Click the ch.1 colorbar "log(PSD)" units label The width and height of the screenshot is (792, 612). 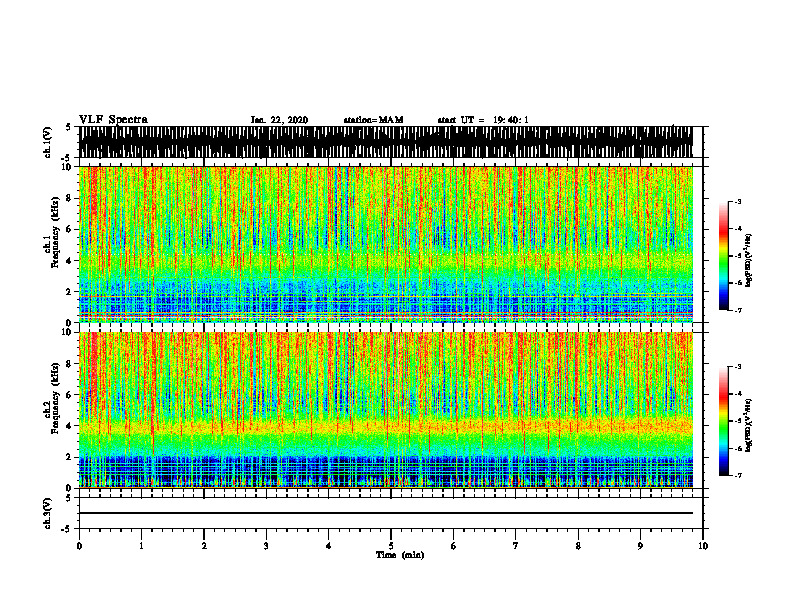click(x=749, y=261)
